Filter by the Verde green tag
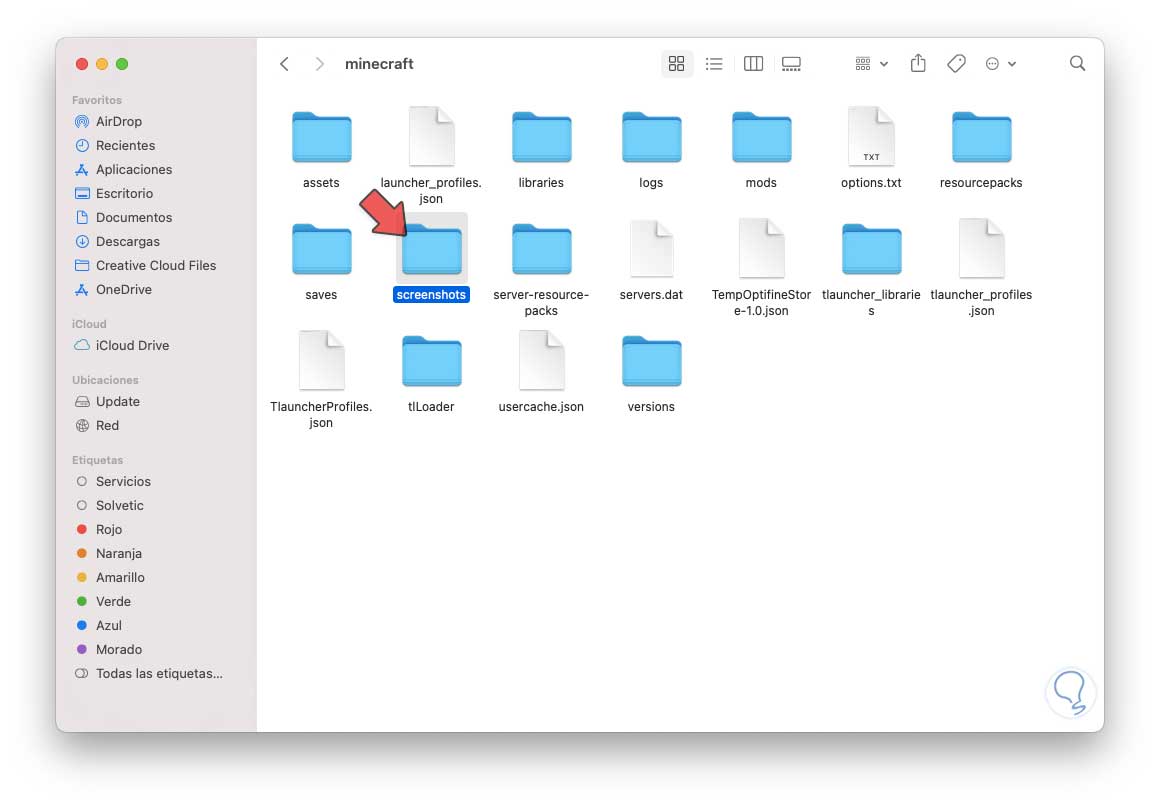This screenshot has width=1160, height=806. click(x=103, y=601)
